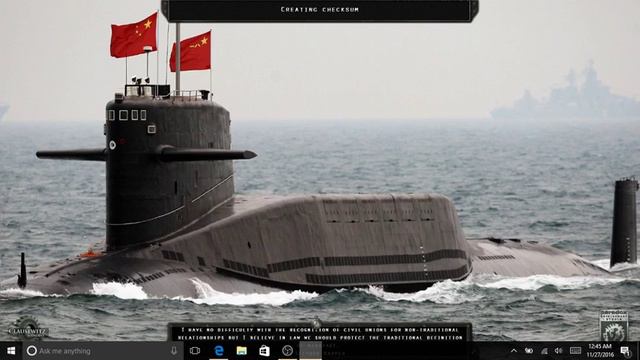The image size is (640, 360).
Task: Open the Windows Store taskbar icon
Action: click(264, 351)
